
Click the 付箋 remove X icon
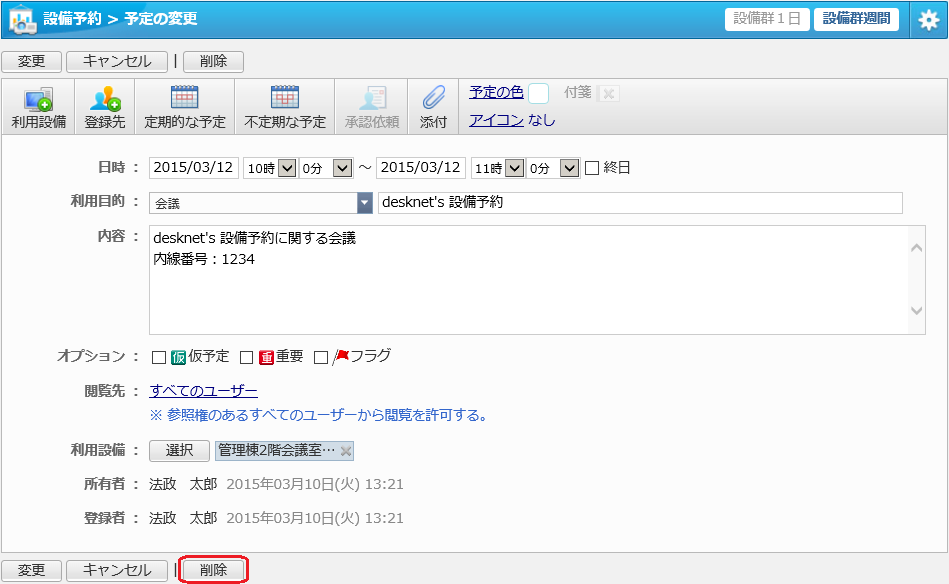pos(608,94)
